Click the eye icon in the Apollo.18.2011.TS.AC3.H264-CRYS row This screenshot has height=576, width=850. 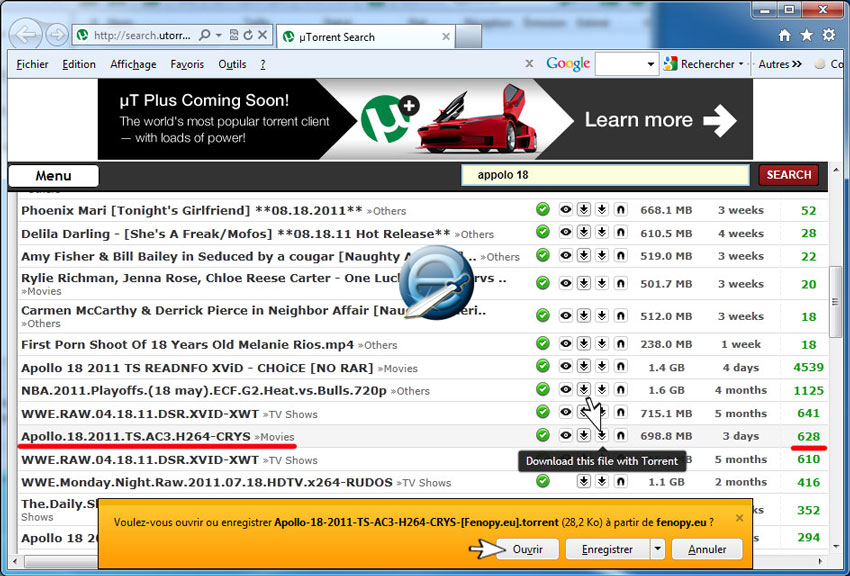(x=565, y=435)
